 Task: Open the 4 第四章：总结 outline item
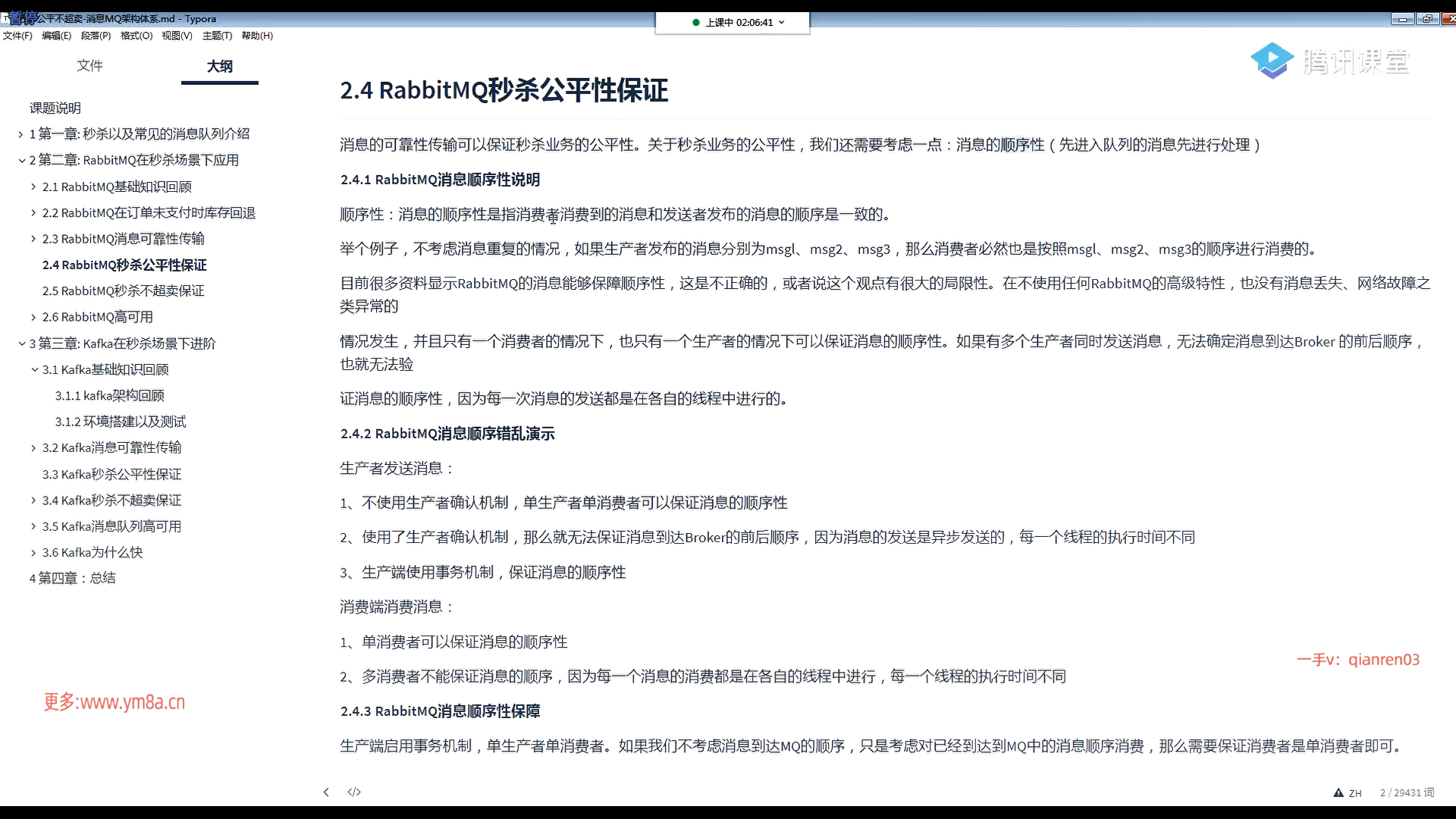point(72,578)
